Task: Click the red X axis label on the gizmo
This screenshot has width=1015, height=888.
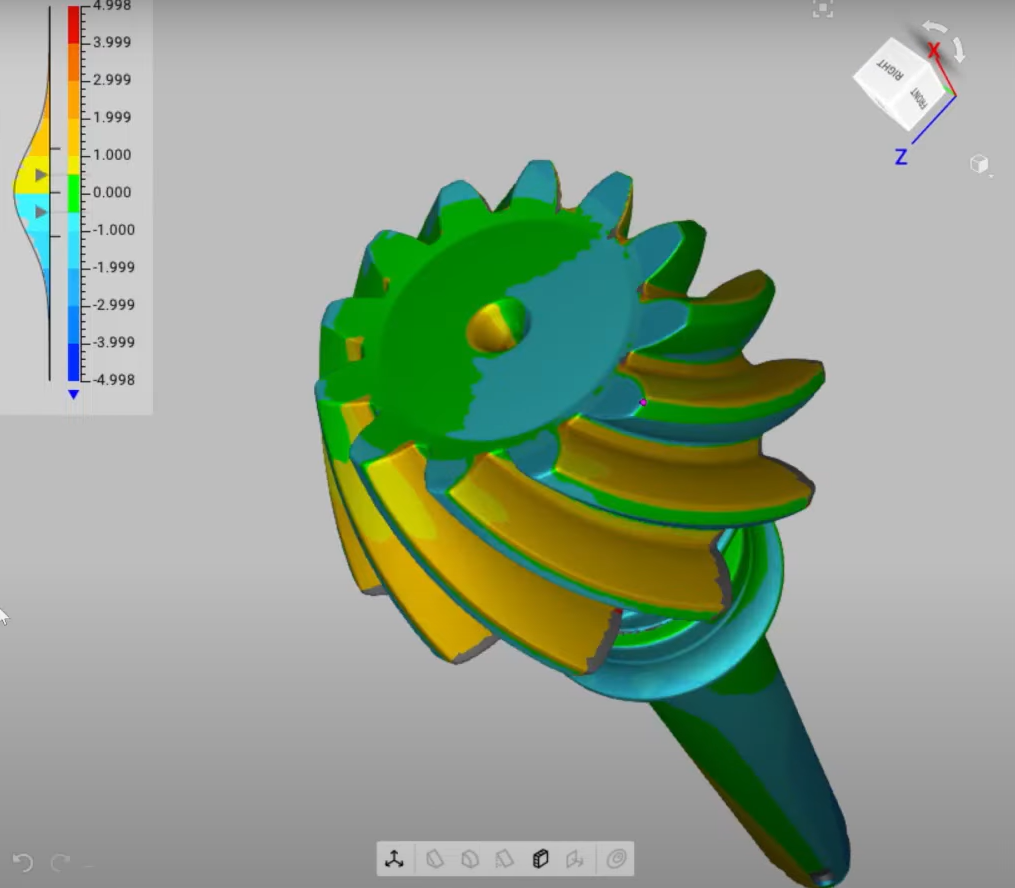Action: point(934,47)
